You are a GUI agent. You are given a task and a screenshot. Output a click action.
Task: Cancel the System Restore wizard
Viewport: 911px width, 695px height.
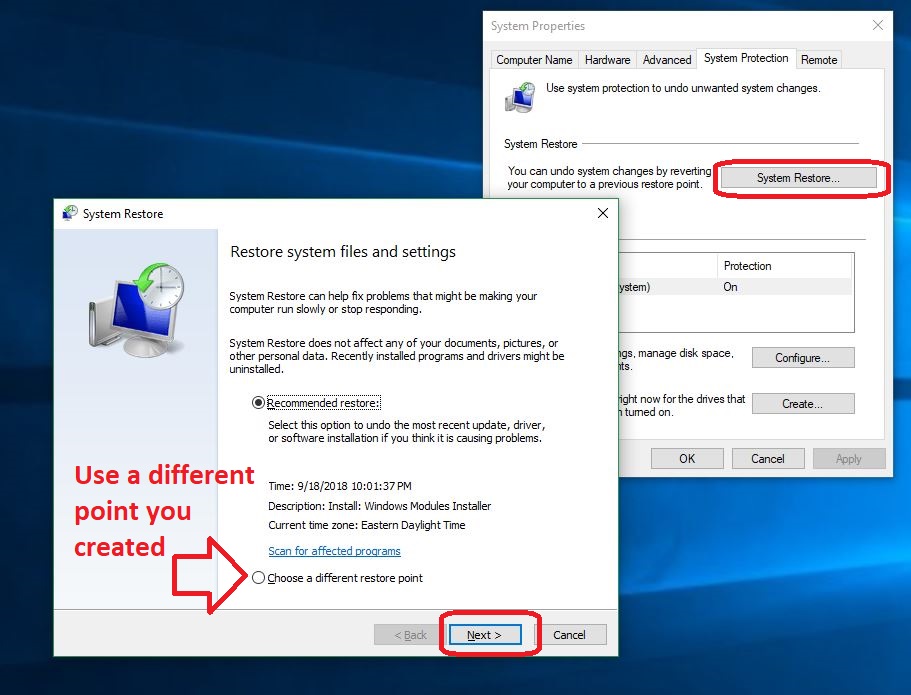click(x=569, y=635)
